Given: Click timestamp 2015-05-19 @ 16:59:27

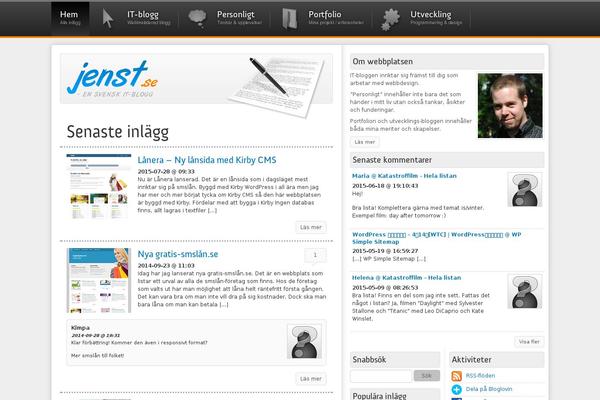Looking at the screenshot, I should tap(385, 251).
